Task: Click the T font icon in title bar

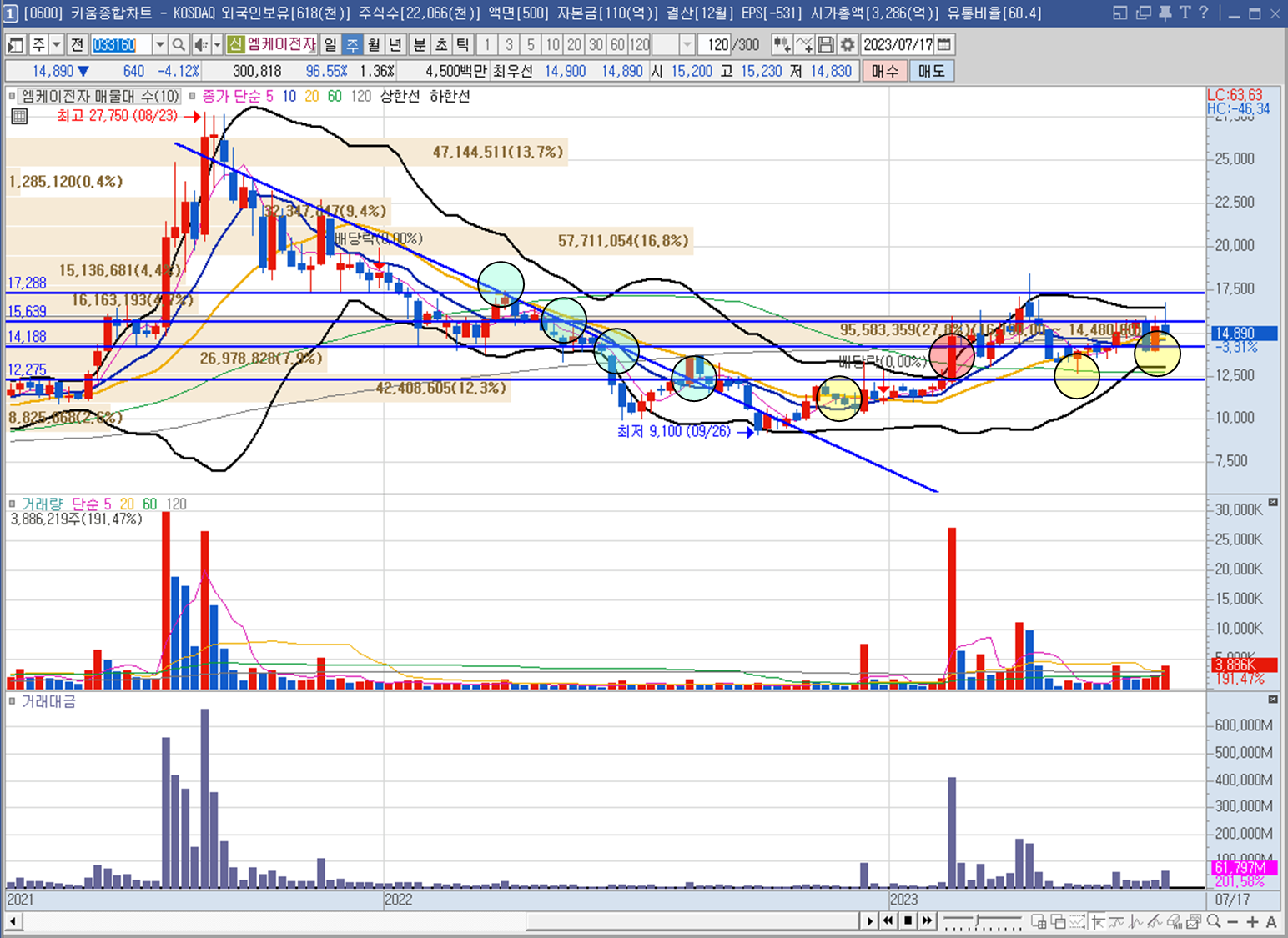Action: [x=1185, y=13]
